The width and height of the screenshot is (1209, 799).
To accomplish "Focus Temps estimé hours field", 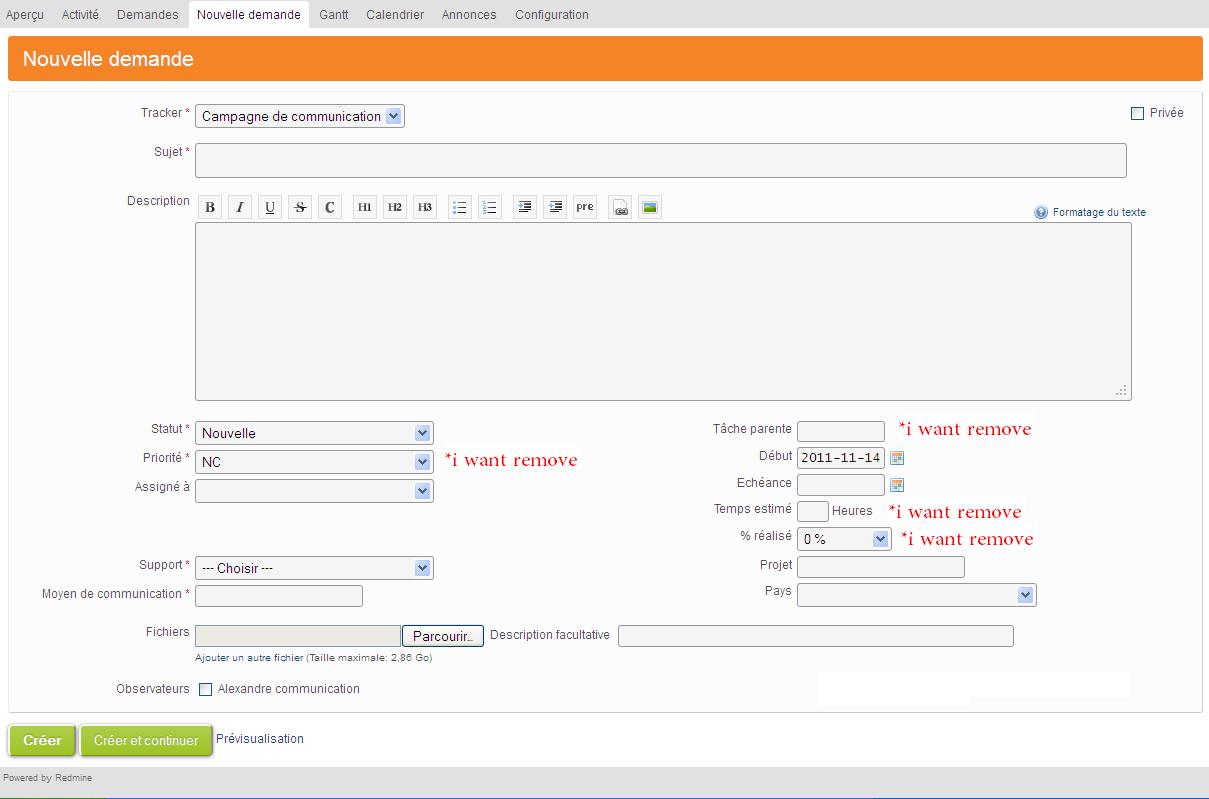I will 813,512.
